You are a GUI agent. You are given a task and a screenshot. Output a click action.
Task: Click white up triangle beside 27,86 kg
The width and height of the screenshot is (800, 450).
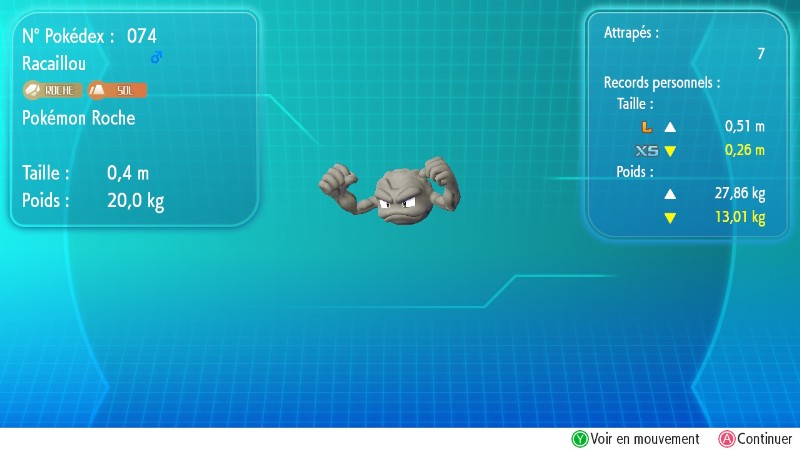pyautogui.click(x=670, y=193)
